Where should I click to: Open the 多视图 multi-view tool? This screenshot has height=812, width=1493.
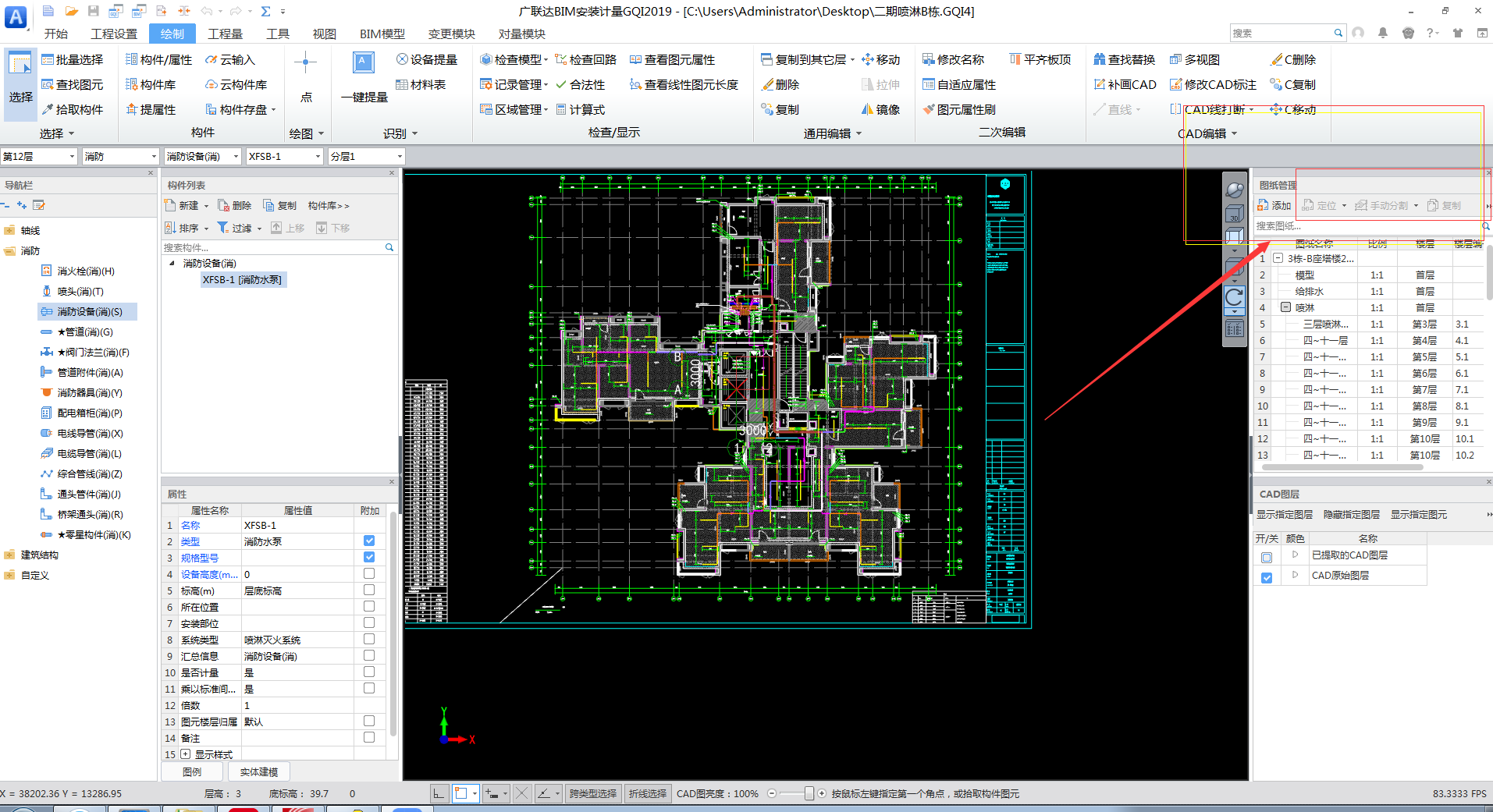[1195, 60]
